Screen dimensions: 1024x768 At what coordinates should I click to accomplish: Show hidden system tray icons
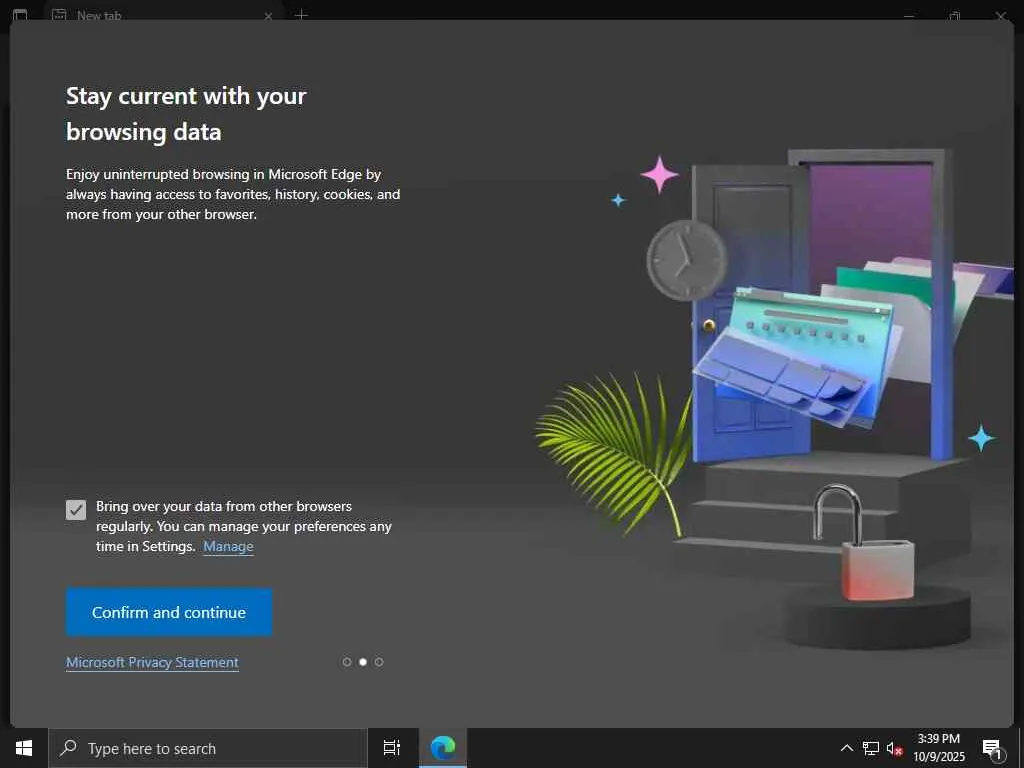pyautogui.click(x=846, y=748)
